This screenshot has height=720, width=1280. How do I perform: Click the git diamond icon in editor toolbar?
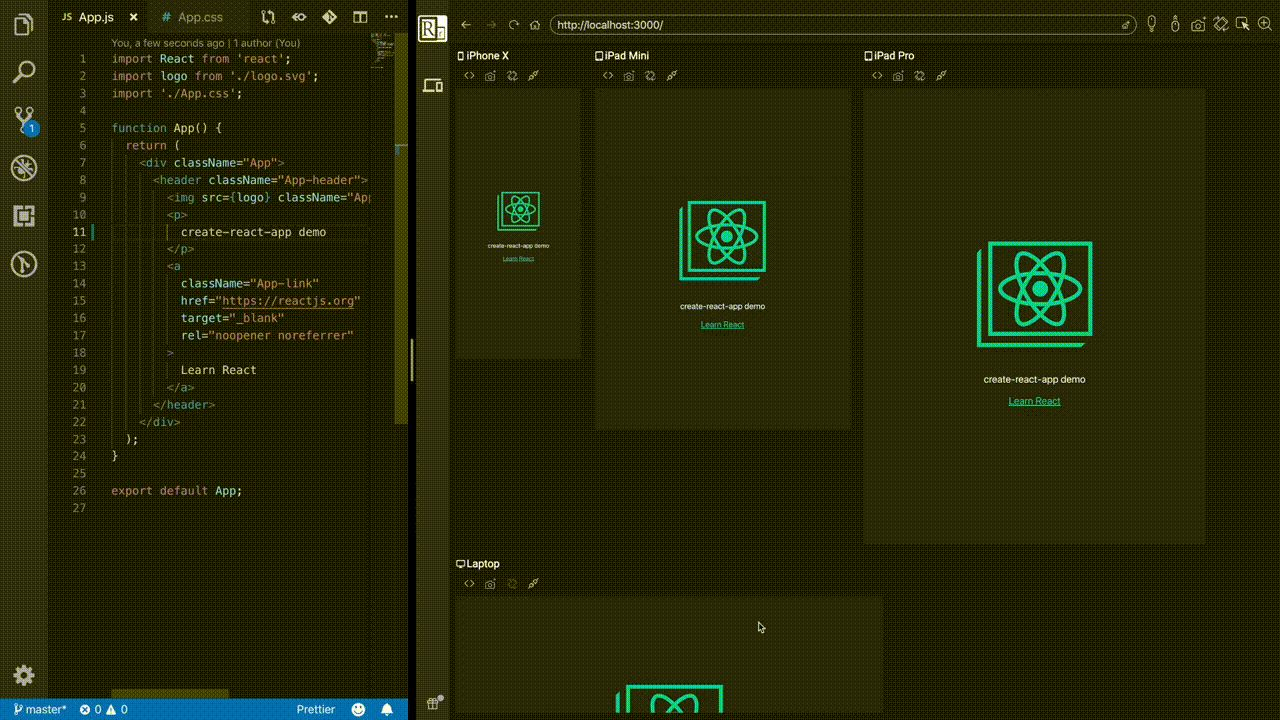coord(329,17)
